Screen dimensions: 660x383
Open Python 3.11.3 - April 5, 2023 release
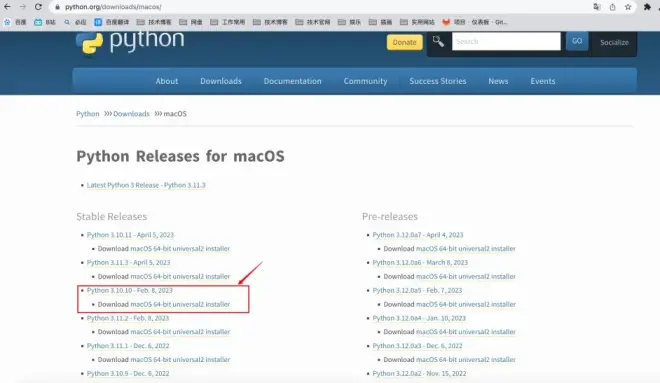(x=128, y=263)
